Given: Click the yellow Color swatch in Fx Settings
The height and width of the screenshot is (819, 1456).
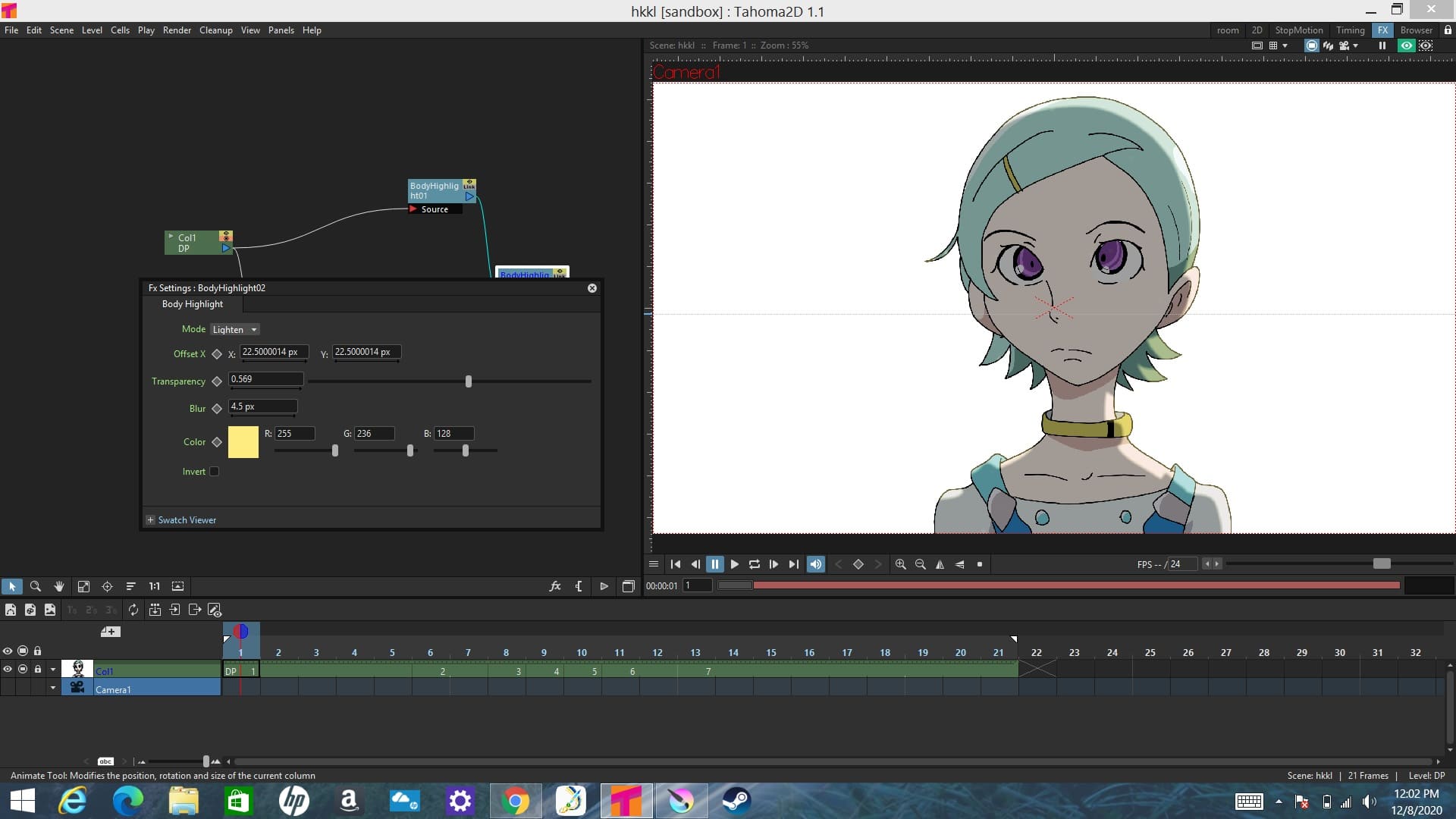Looking at the screenshot, I should coord(243,442).
